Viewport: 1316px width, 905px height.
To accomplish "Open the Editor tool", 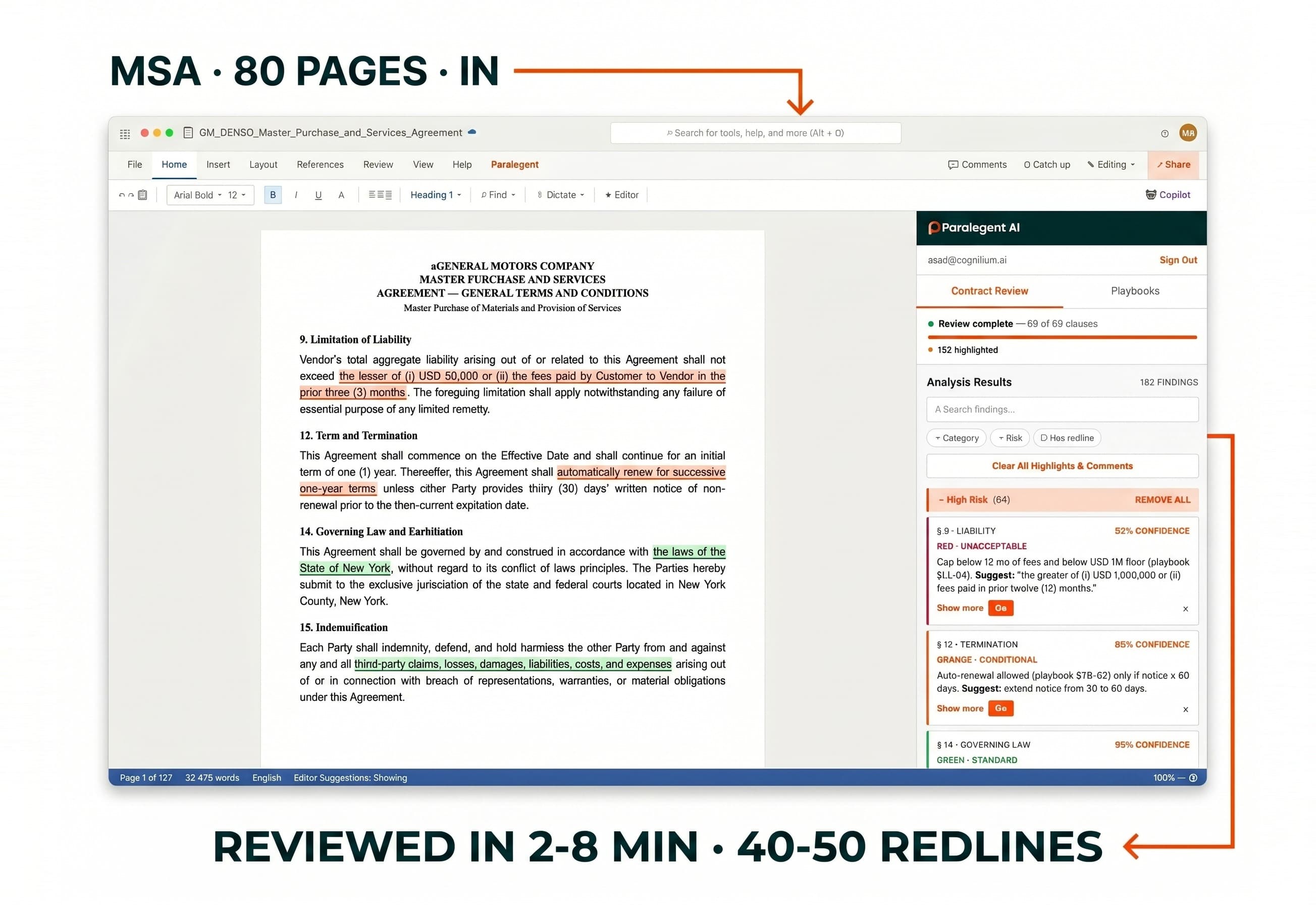I will pos(621,195).
